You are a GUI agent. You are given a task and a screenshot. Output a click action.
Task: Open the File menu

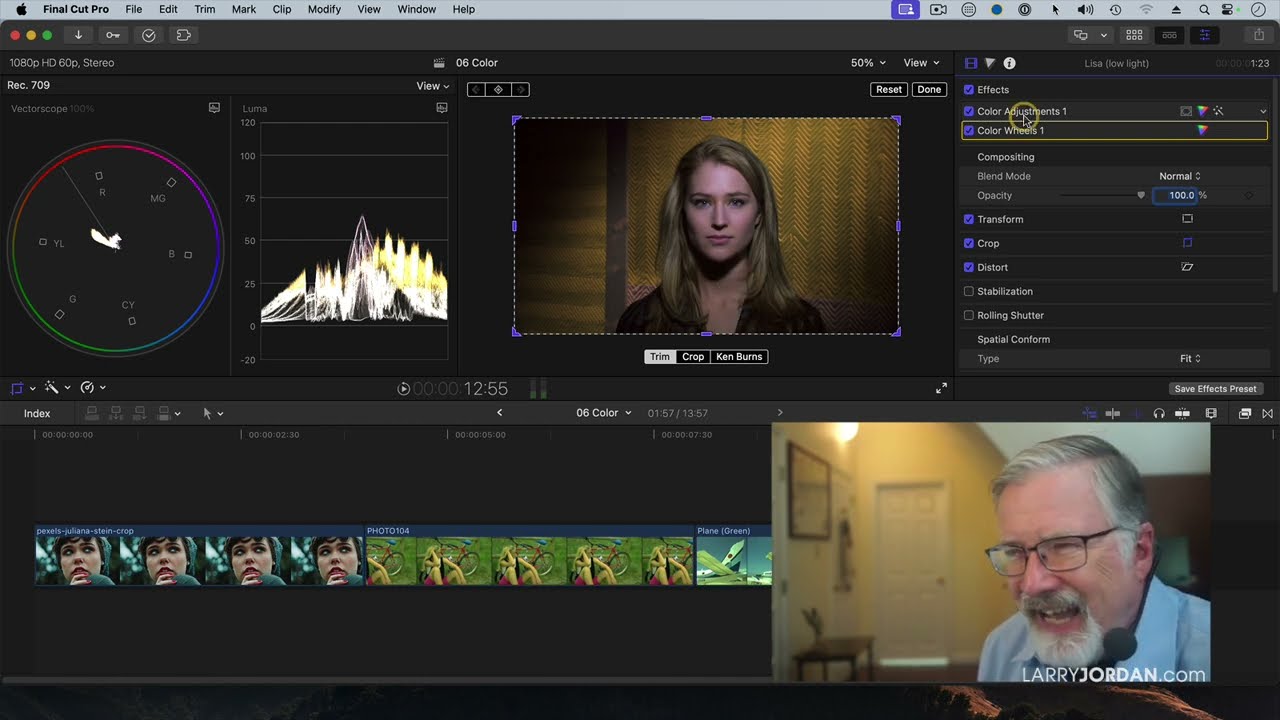pos(133,9)
